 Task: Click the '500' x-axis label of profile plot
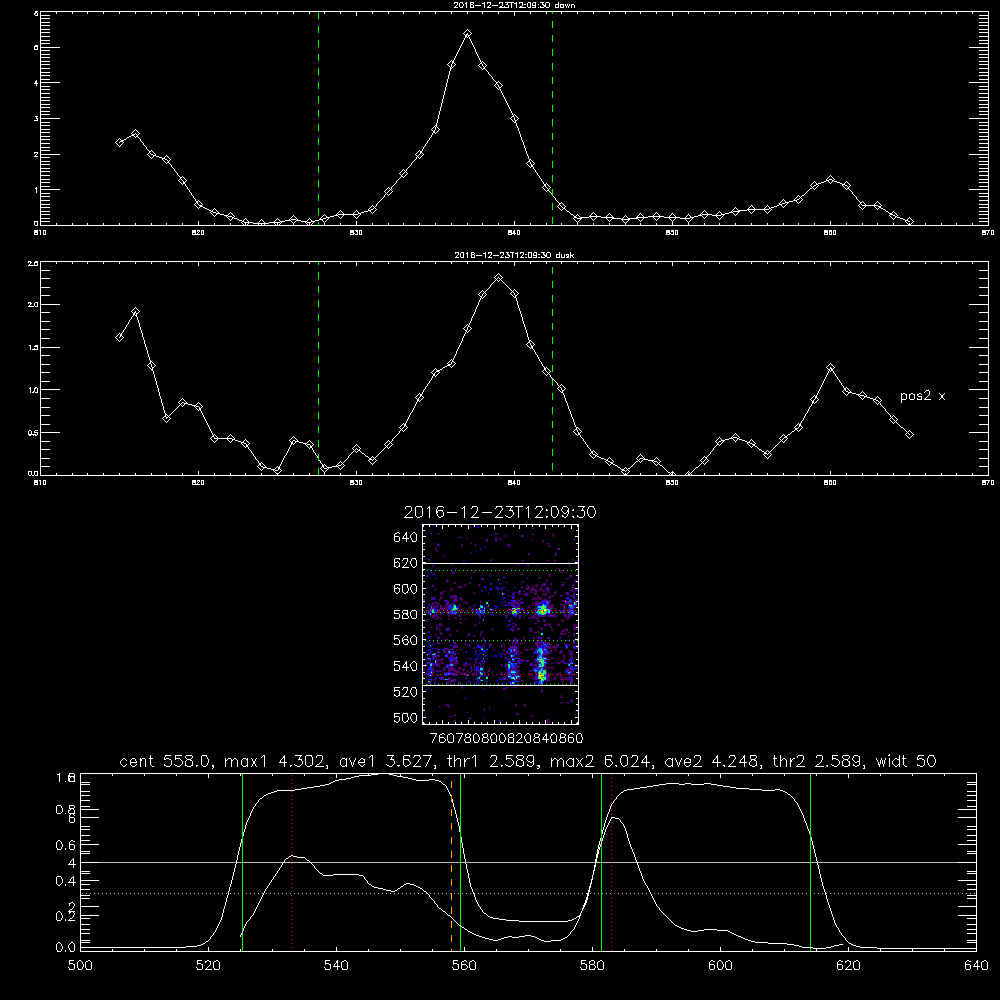(80, 966)
